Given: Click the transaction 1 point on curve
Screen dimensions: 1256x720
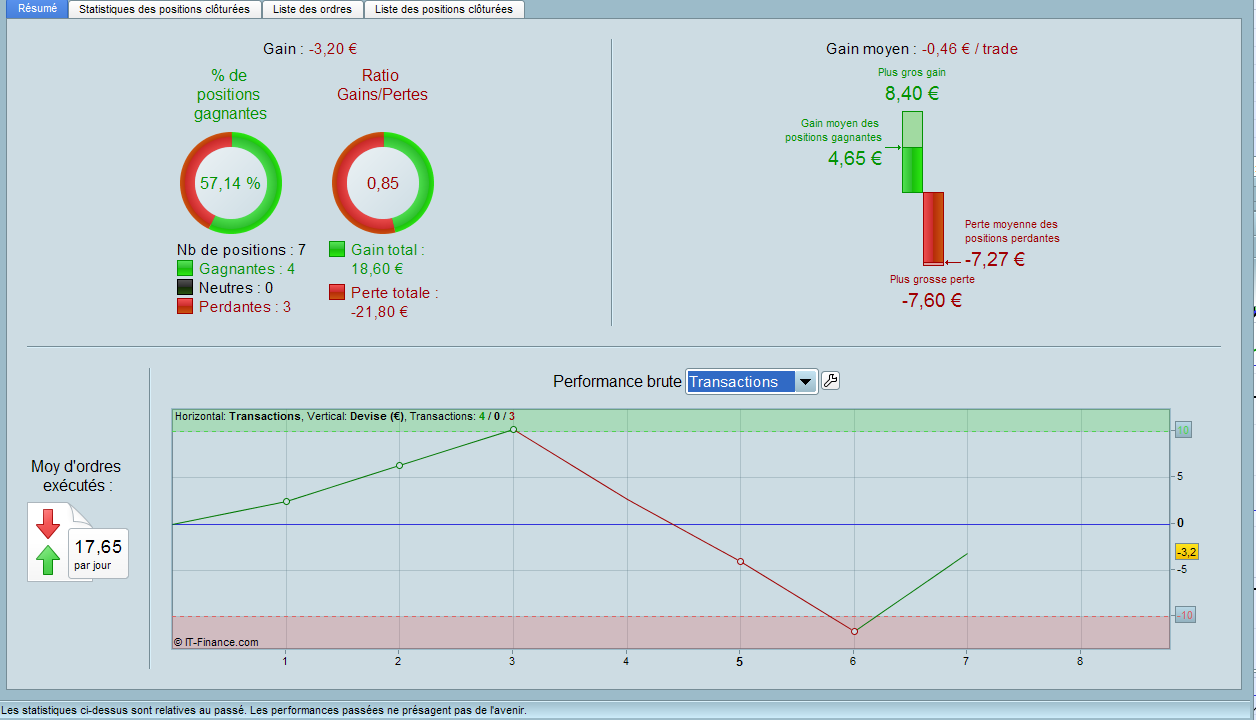Looking at the screenshot, I should (286, 501).
